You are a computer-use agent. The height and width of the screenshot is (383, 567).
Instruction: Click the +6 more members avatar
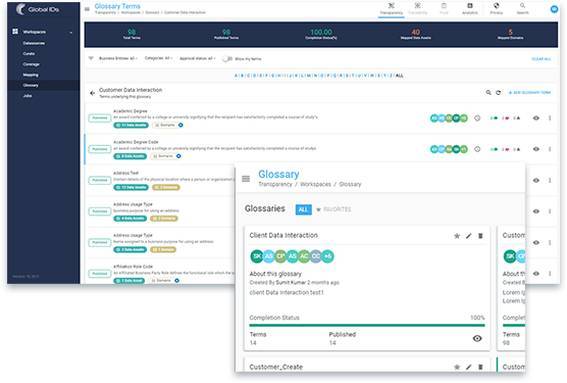pyautogui.click(x=328, y=256)
